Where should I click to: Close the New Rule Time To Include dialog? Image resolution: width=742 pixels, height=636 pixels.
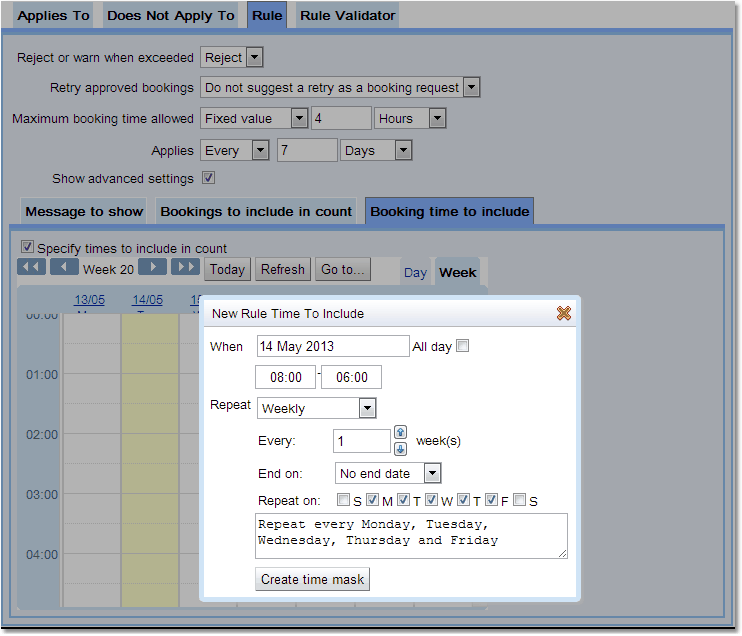coord(563,313)
